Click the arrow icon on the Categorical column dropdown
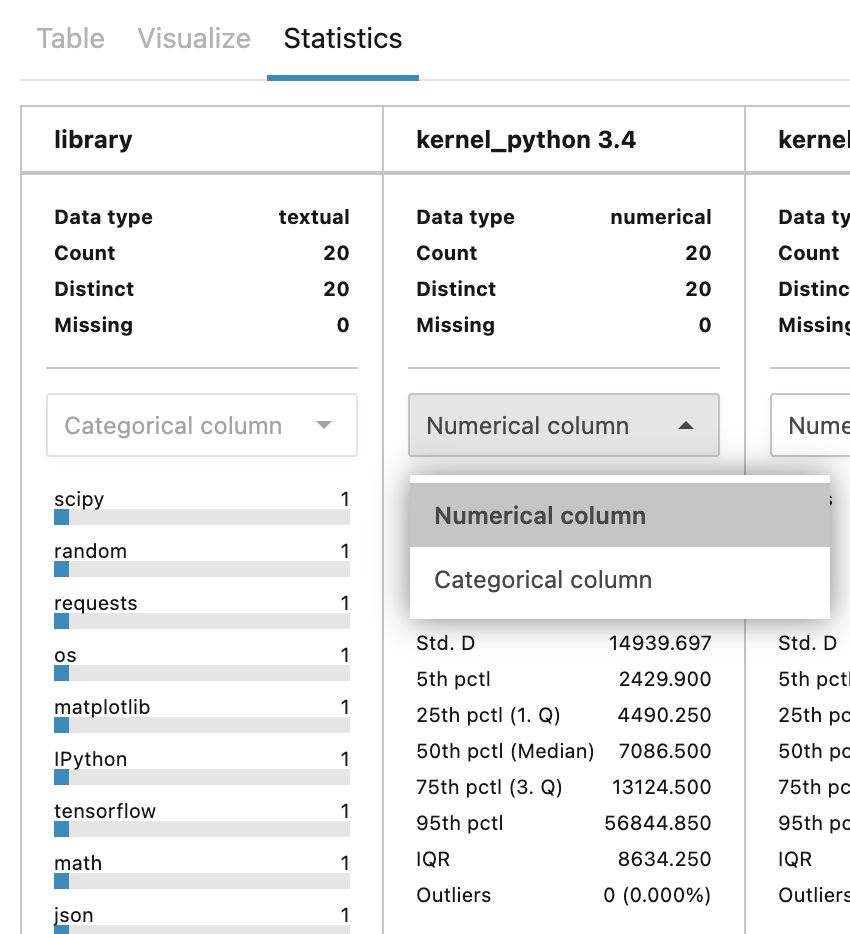 323,426
